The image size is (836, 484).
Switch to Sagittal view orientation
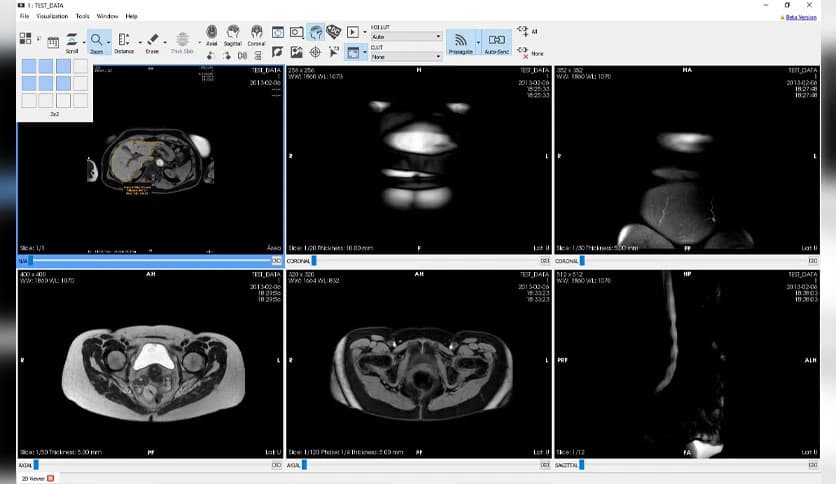coord(232,35)
